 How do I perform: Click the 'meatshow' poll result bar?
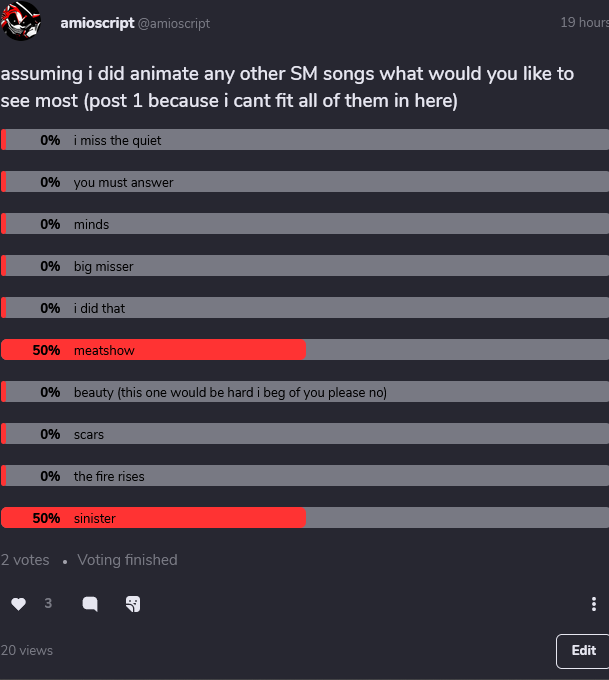pos(305,351)
